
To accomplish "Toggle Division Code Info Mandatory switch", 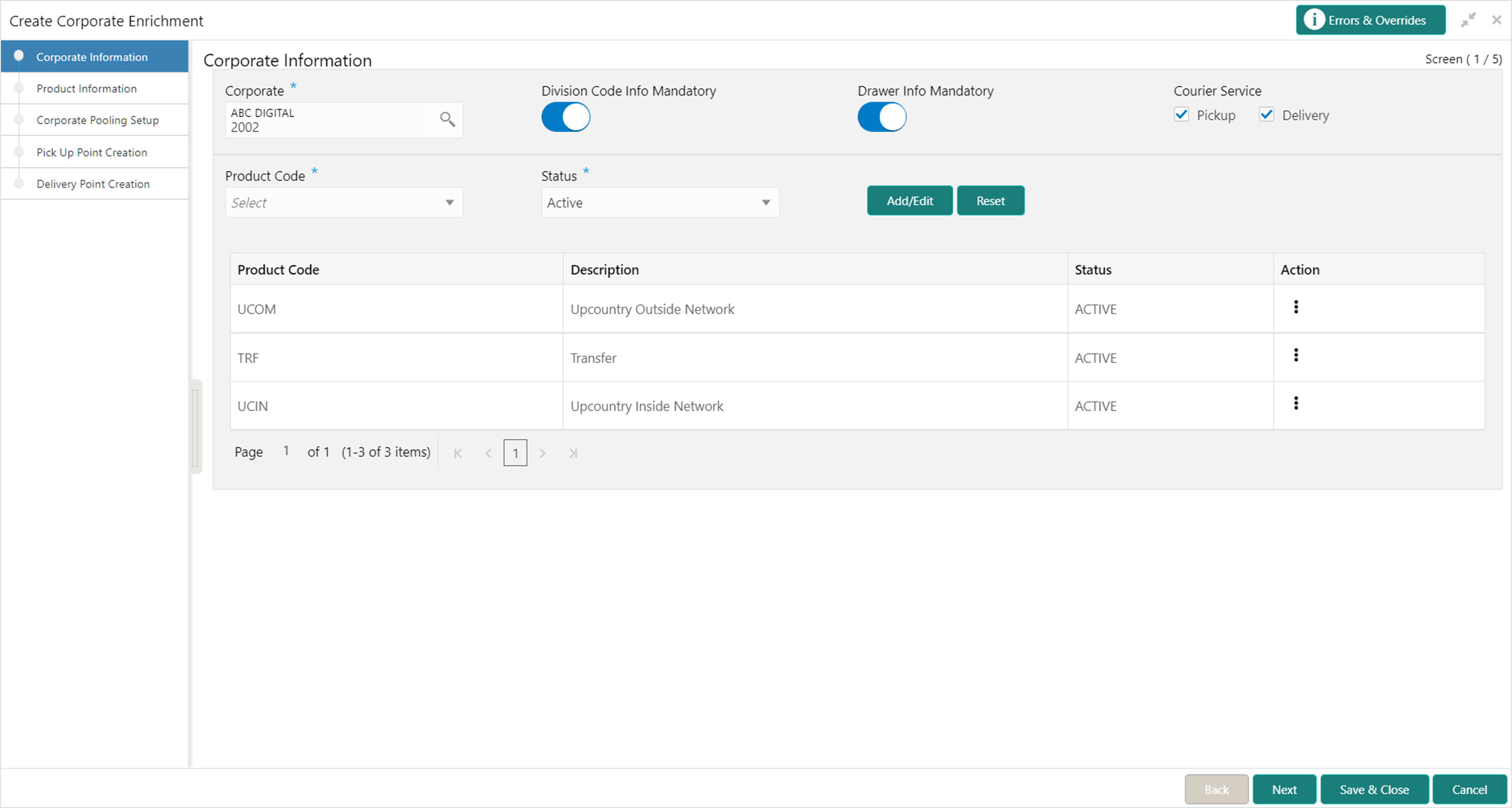I will click(x=566, y=117).
